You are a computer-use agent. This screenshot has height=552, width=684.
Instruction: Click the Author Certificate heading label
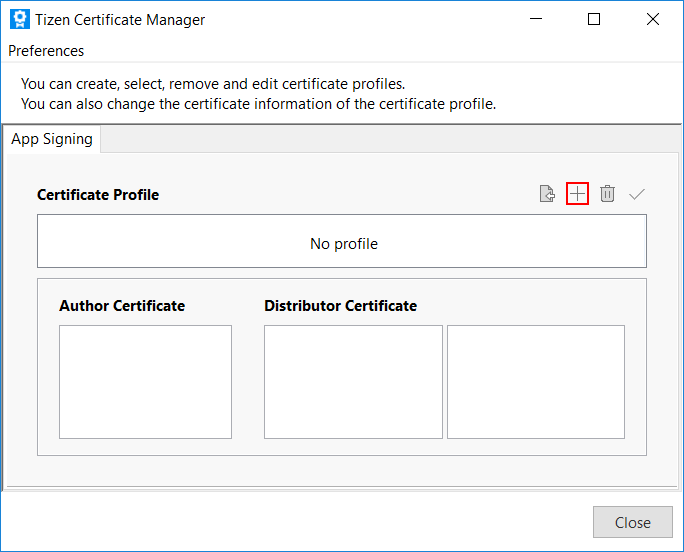[x=122, y=306]
